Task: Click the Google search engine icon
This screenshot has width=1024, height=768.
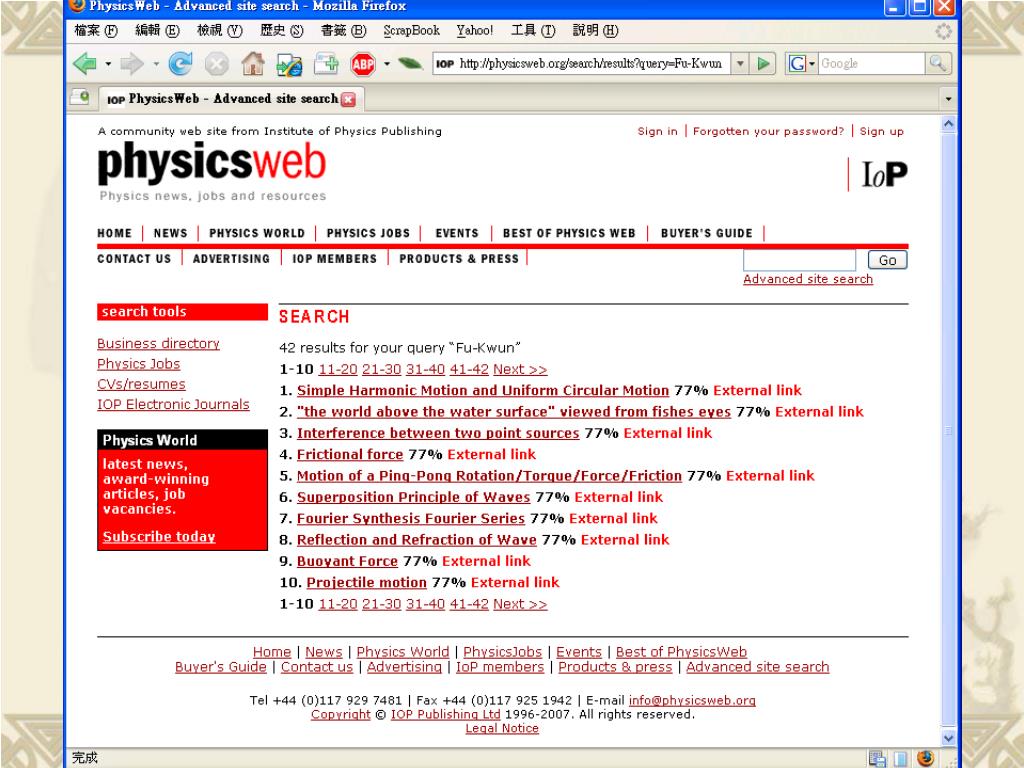Action: point(797,63)
